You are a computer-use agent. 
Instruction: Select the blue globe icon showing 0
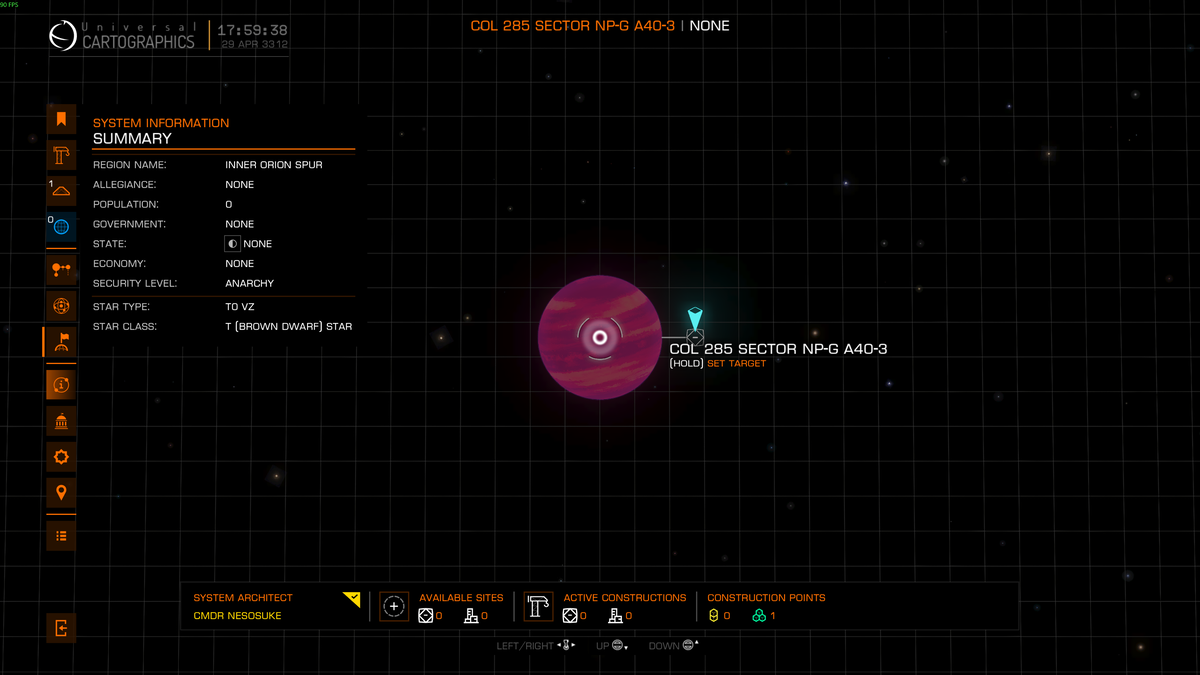click(61, 227)
